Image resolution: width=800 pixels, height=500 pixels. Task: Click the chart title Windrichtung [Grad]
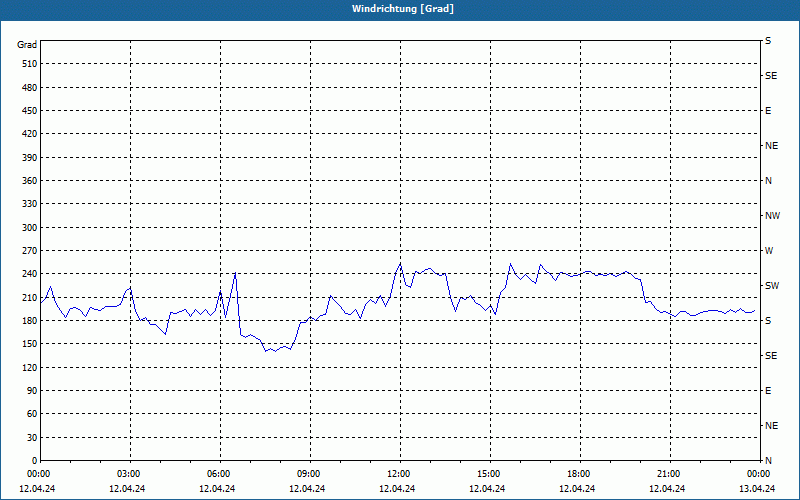(403, 9)
